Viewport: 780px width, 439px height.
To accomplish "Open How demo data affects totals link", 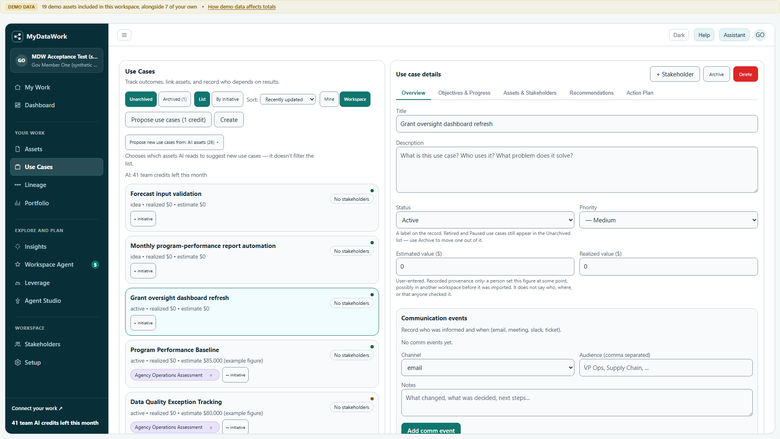I will 242,7.
